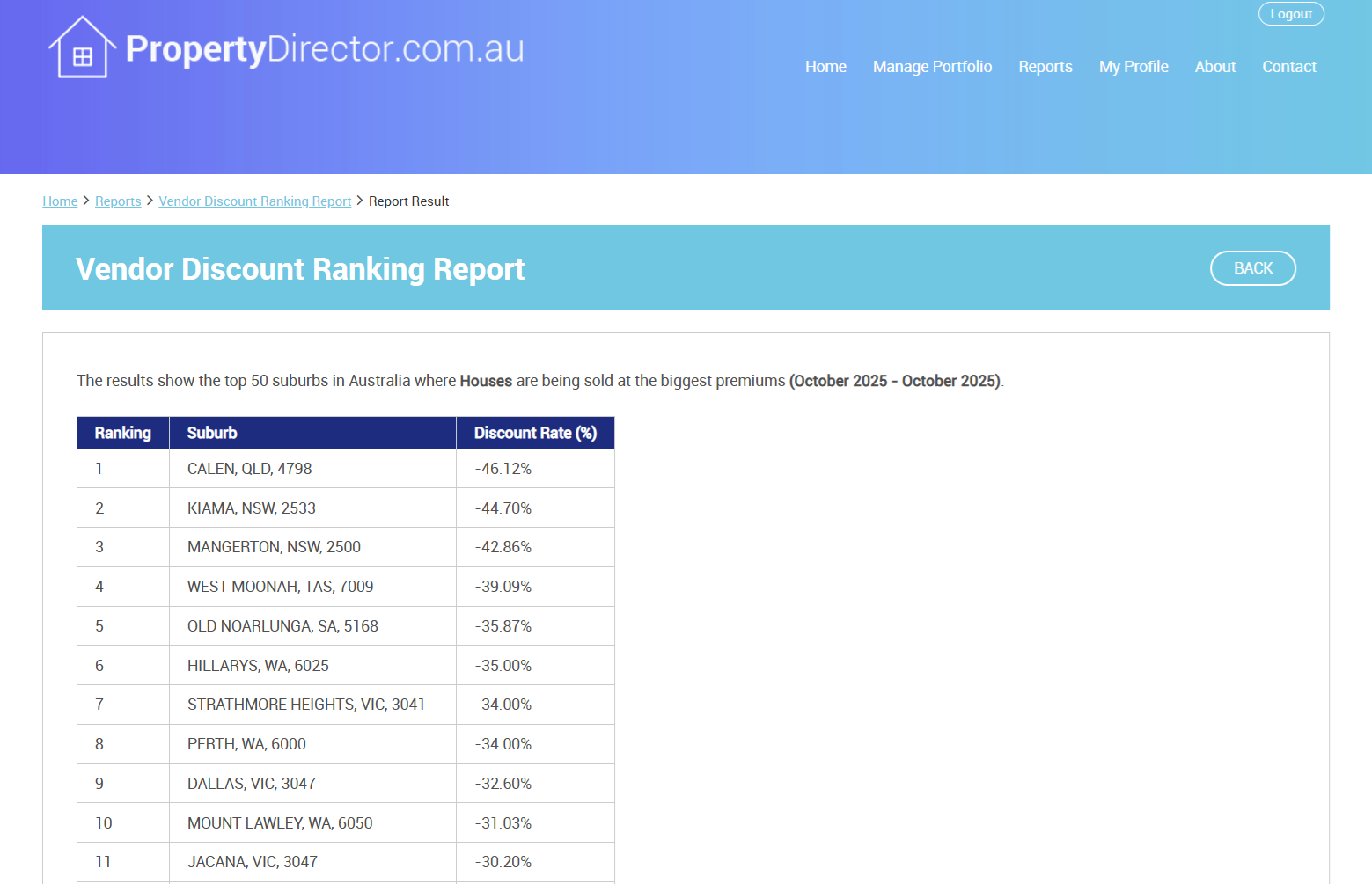The width and height of the screenshot is (1372, 891).
Task: Open the My Profile menu item
Action: point(1133,67)
